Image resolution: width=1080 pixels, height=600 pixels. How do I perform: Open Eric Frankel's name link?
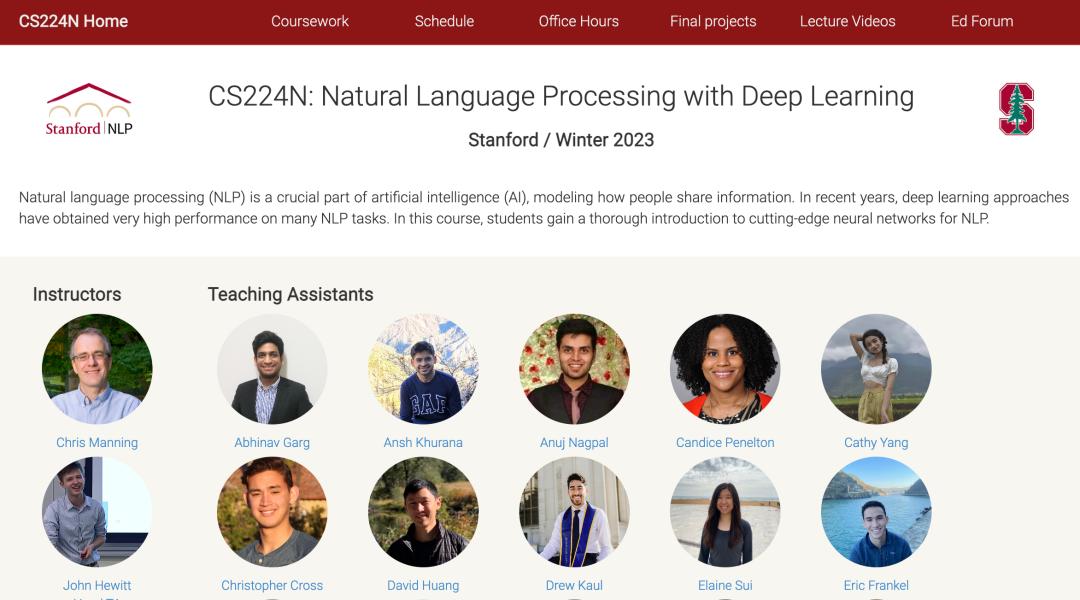[876, 585]
